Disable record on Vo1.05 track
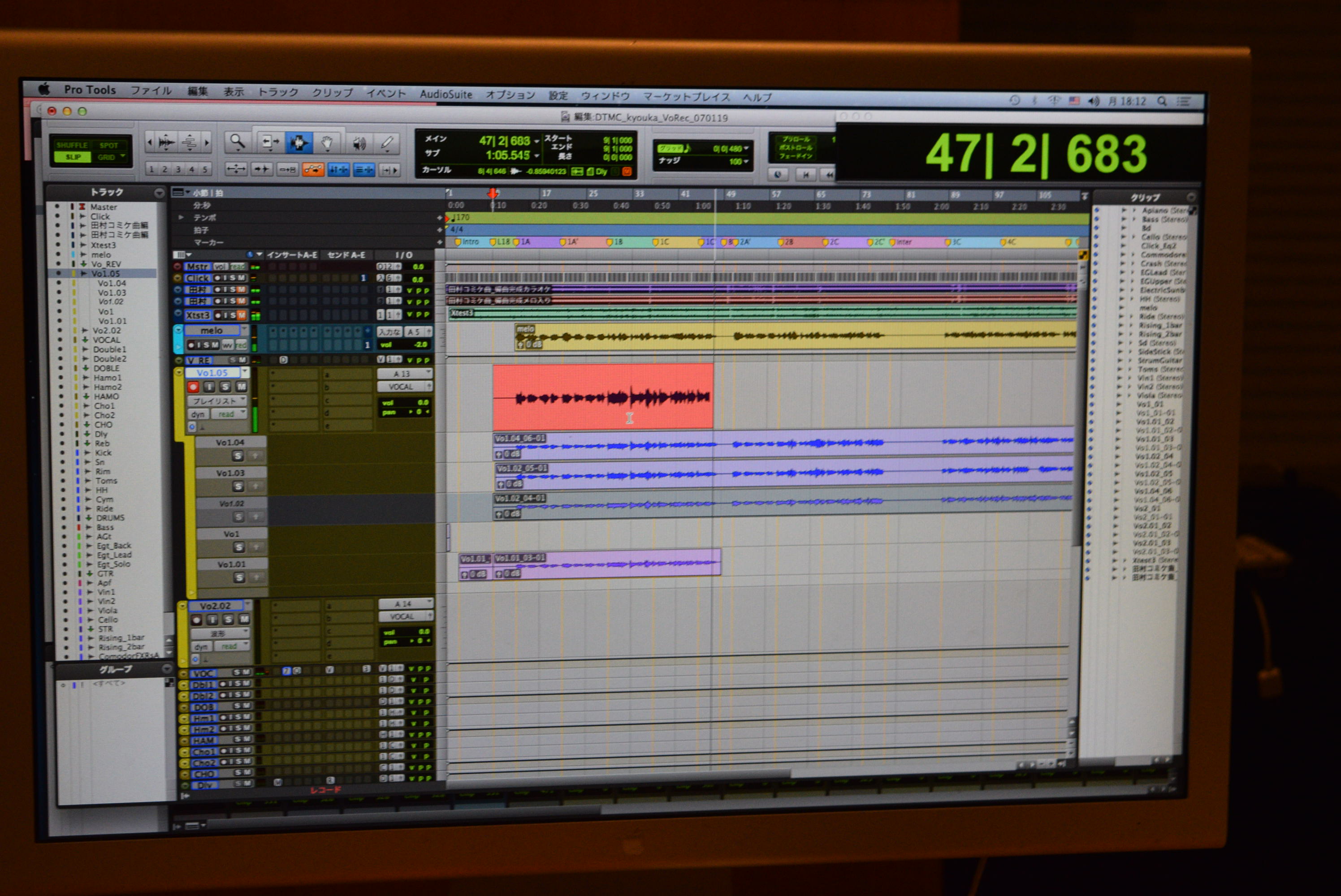This screenshot has height=896, width=1341. point(193,387)
